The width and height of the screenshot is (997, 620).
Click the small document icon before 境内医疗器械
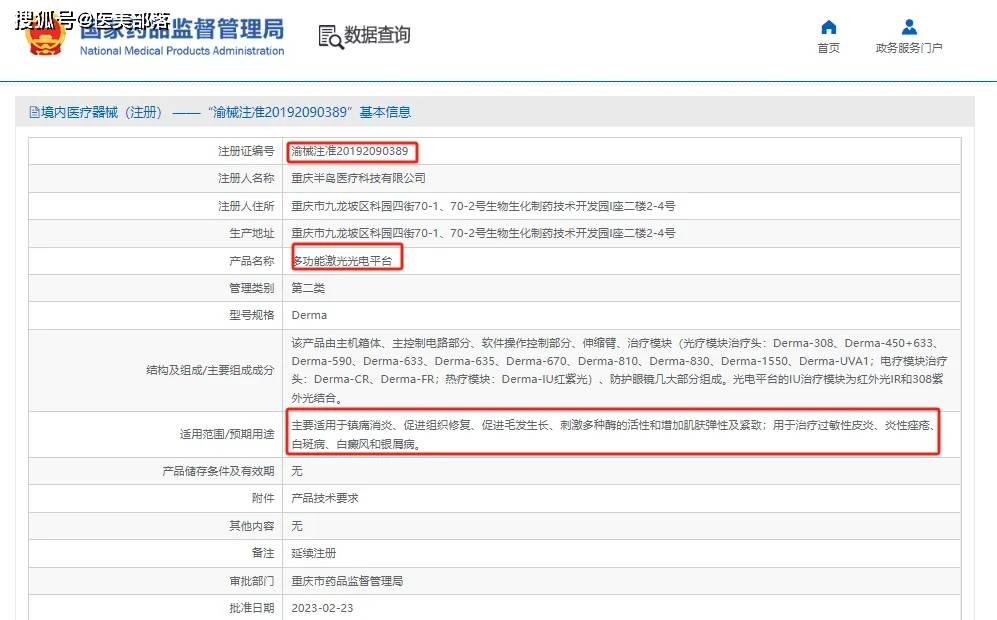(34, 113)
